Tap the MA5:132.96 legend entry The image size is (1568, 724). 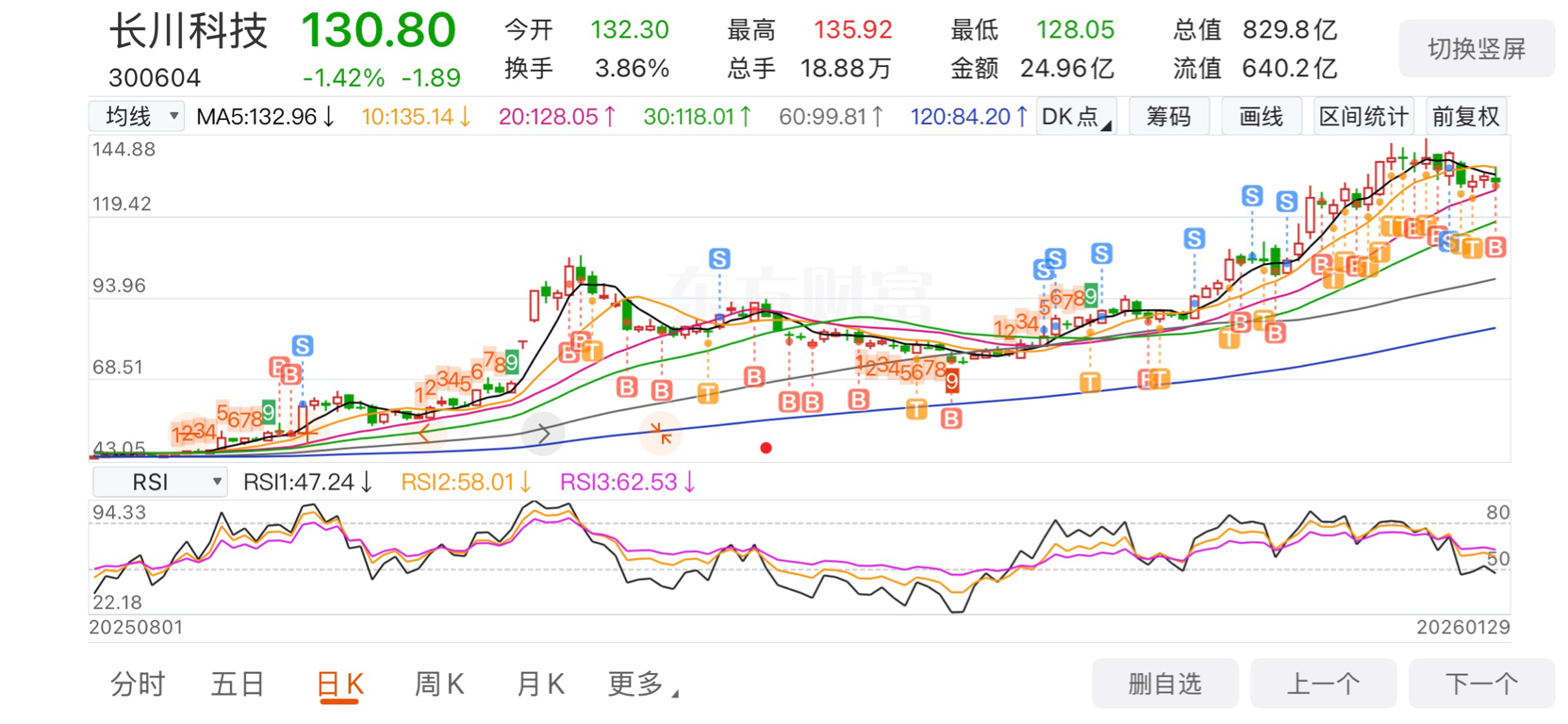(265, 117)
